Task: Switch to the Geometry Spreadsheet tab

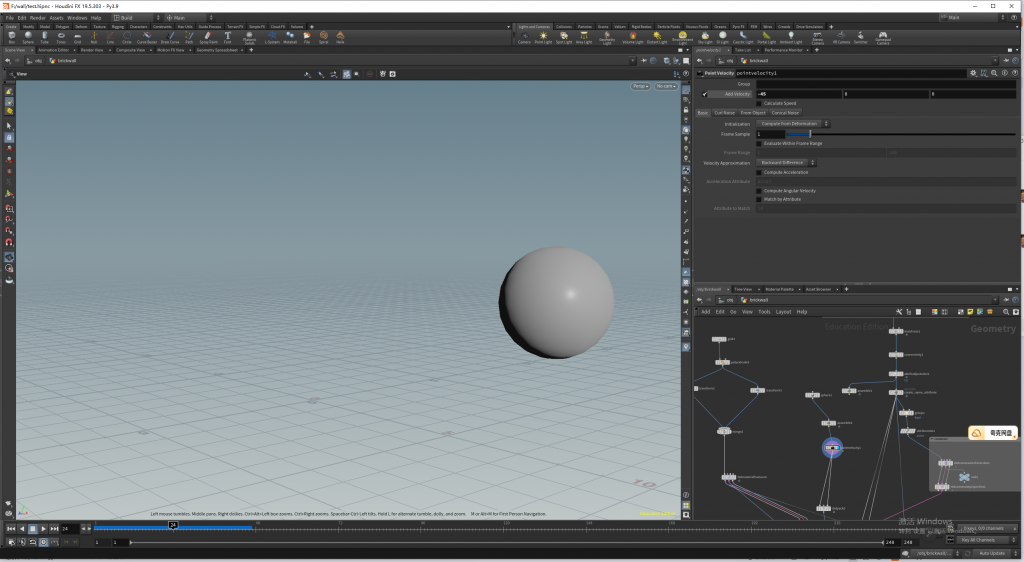Action: coord(217,50)
